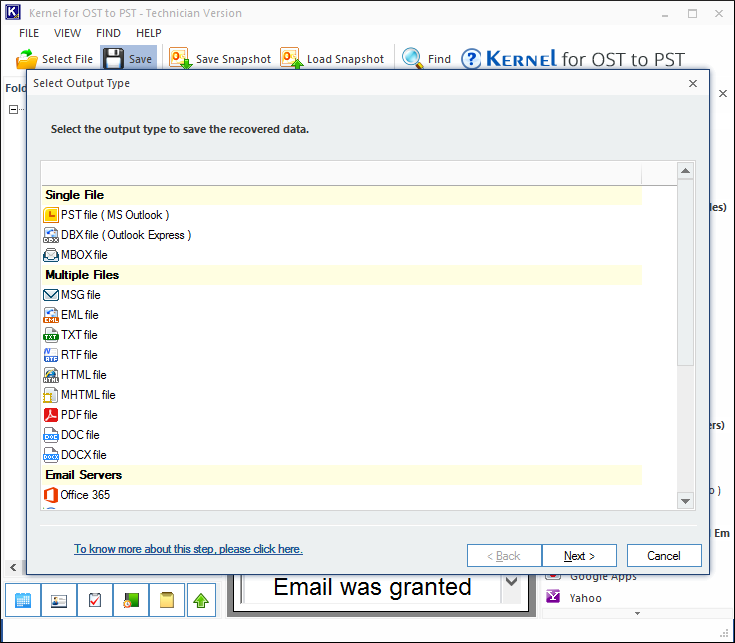Select the MHTML file icon

pos(51,395)
